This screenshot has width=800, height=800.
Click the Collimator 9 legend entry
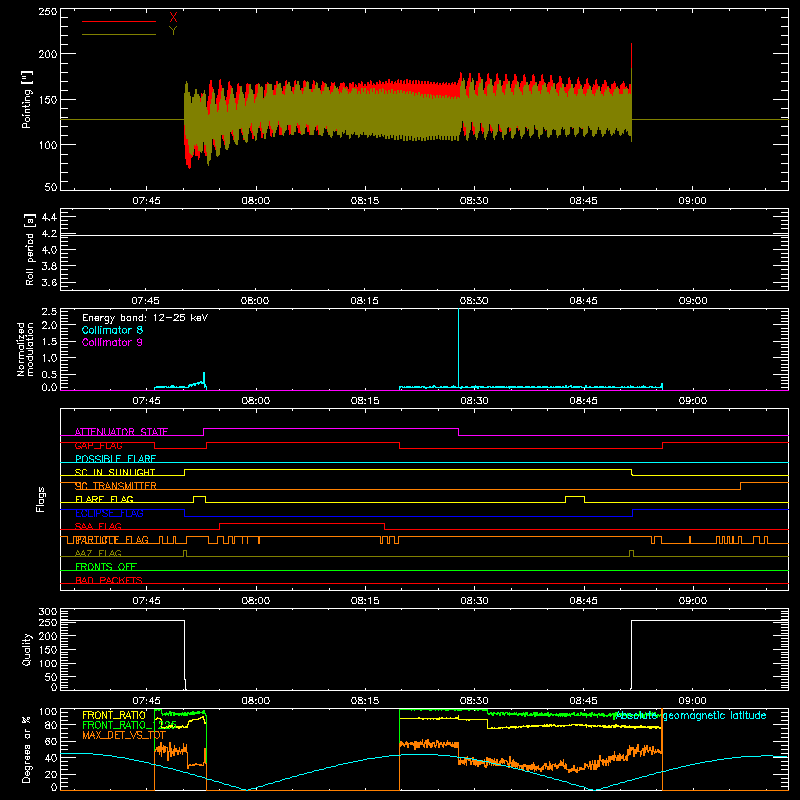point(112,342)
